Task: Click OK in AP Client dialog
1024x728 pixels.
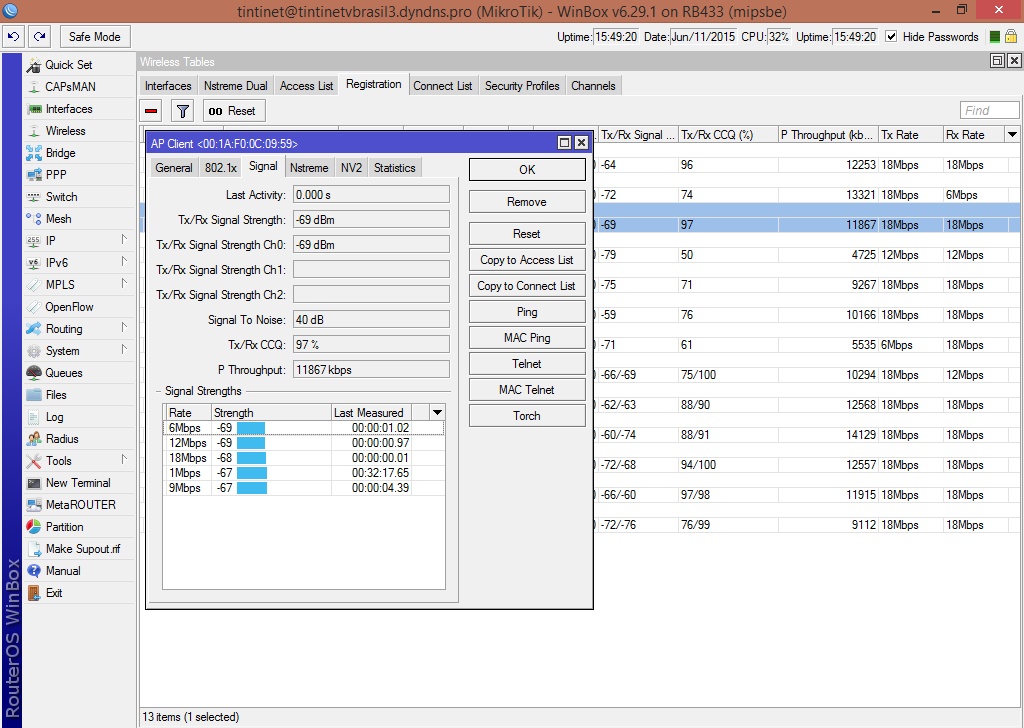Action: (x=527, y=170)
